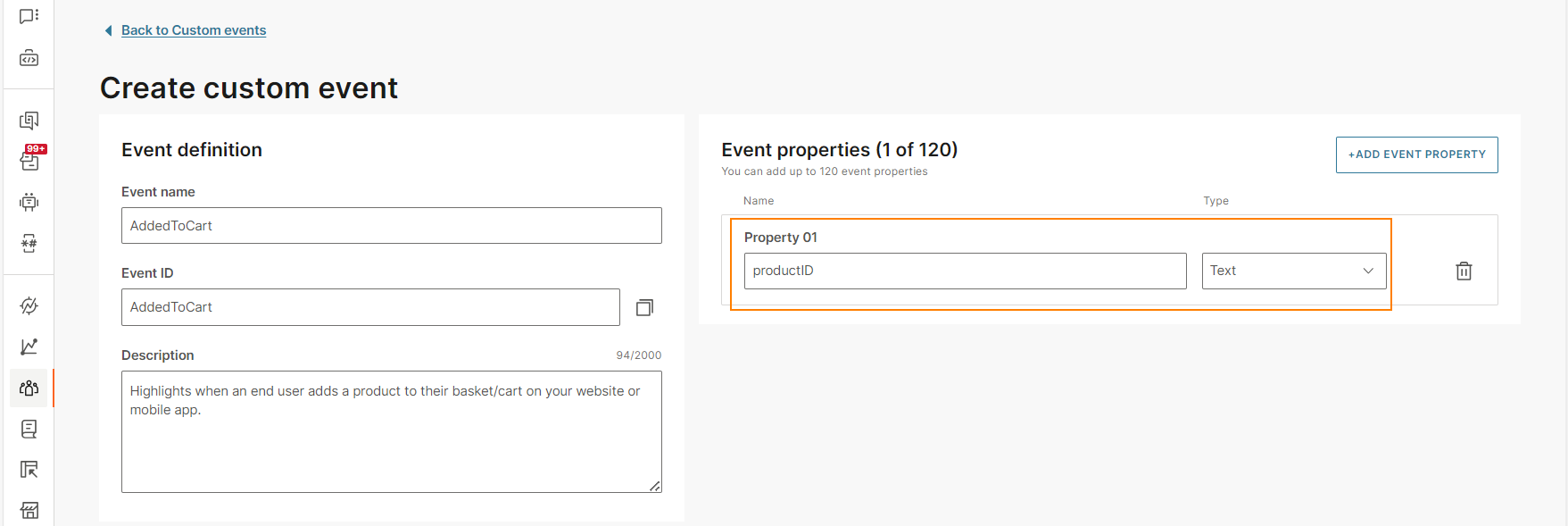Copy the Event ID with the copy icon
Screen dimensions: 1568x526
pos(644,307)
